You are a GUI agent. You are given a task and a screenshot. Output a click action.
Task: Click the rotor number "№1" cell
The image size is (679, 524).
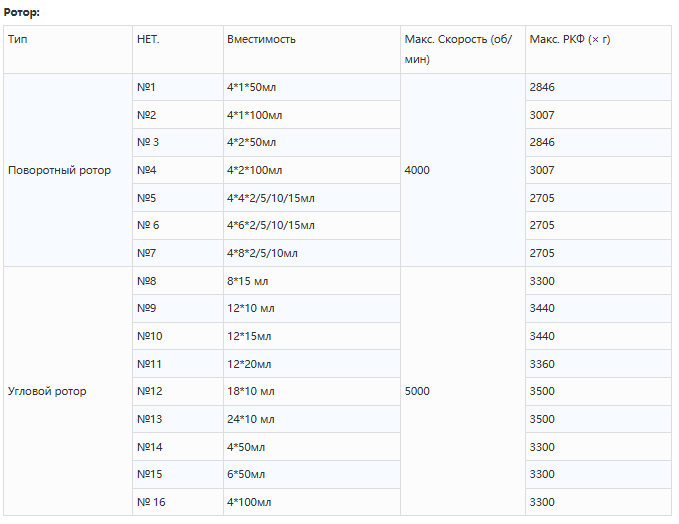(146, 87)
